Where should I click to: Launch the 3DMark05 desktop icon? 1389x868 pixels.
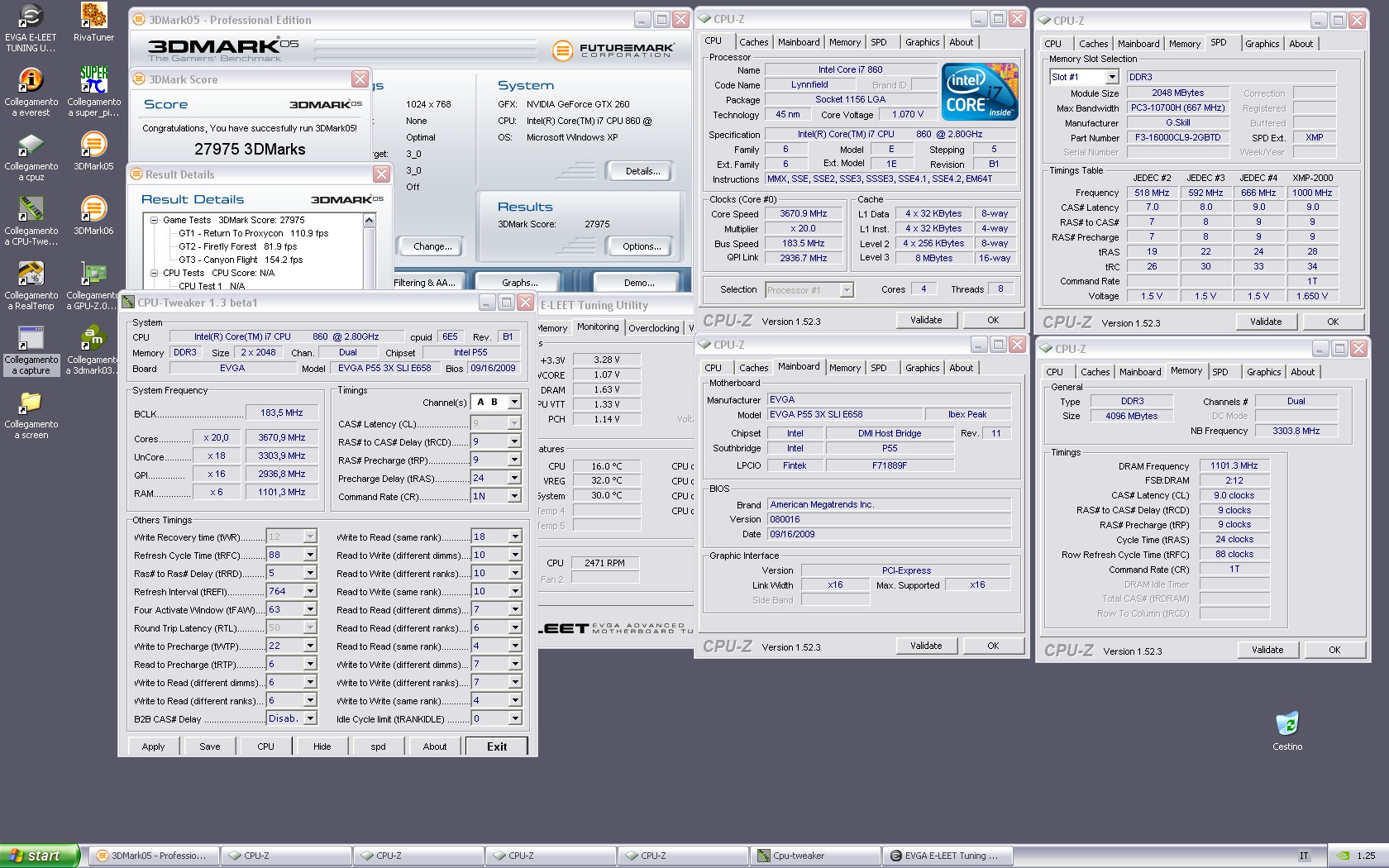(93, 151)
